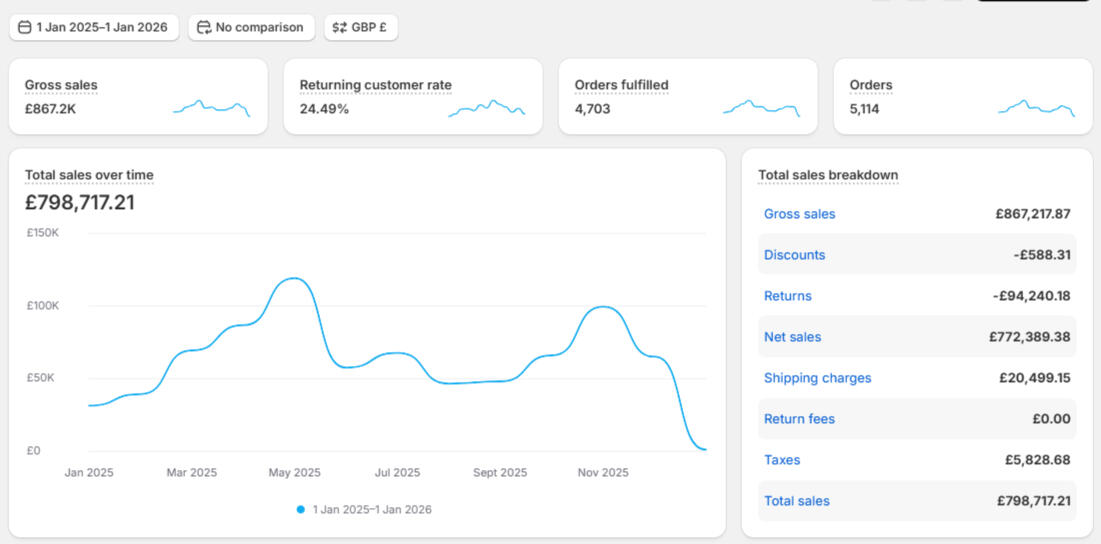The width and height of the screenshot is (1101, 544).
Task: Click the Returning customer rate sparkline chart
Action: pos(486,108)
